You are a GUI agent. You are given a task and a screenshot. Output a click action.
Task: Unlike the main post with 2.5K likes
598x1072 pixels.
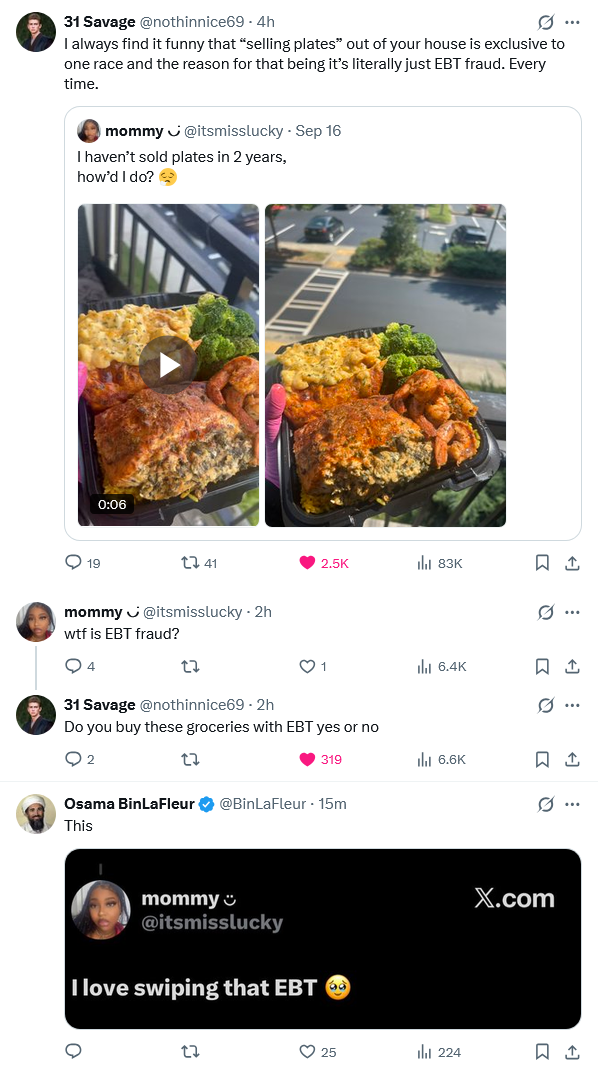(308, 563)
